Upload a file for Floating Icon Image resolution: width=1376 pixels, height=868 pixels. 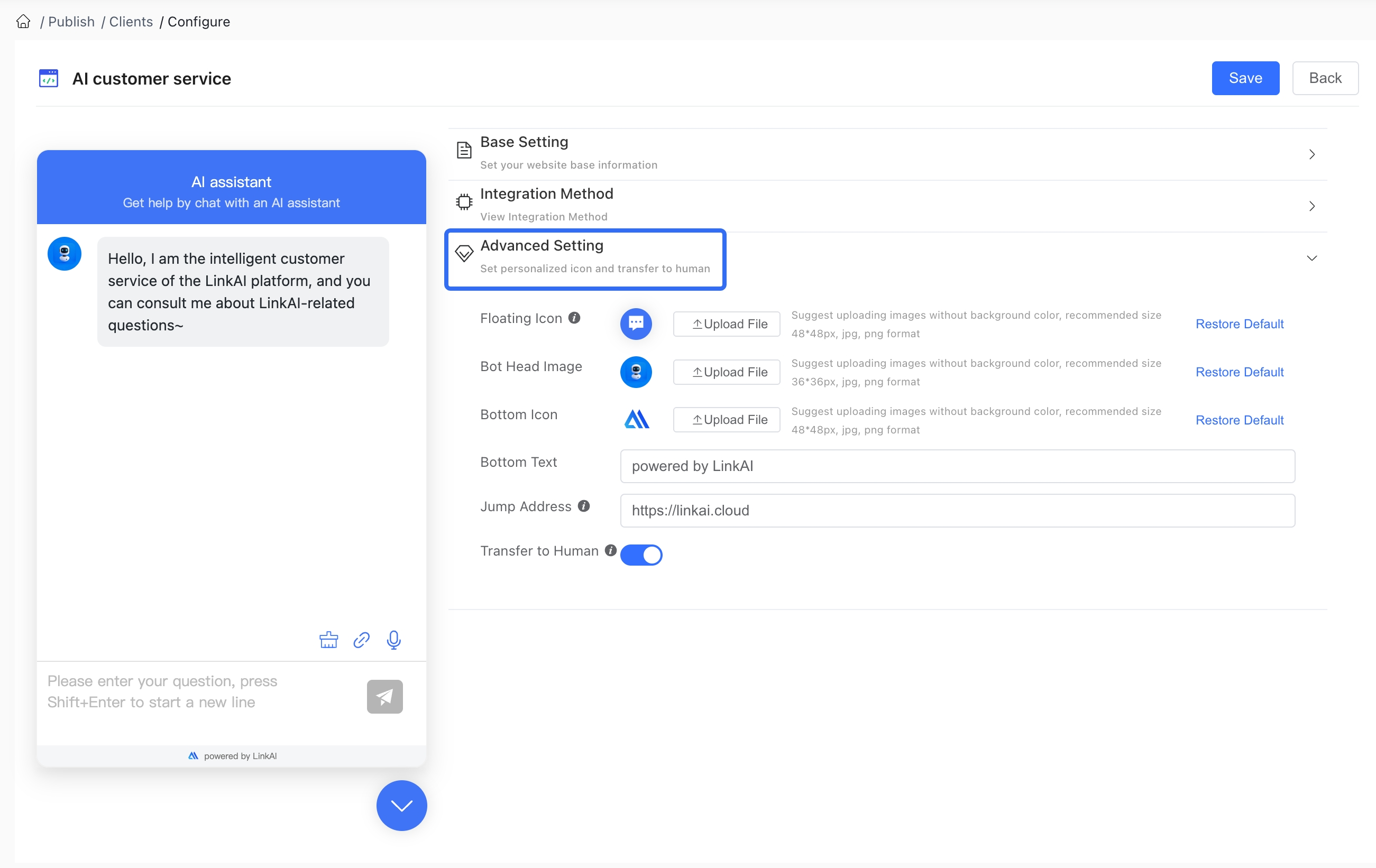[726, 324]
